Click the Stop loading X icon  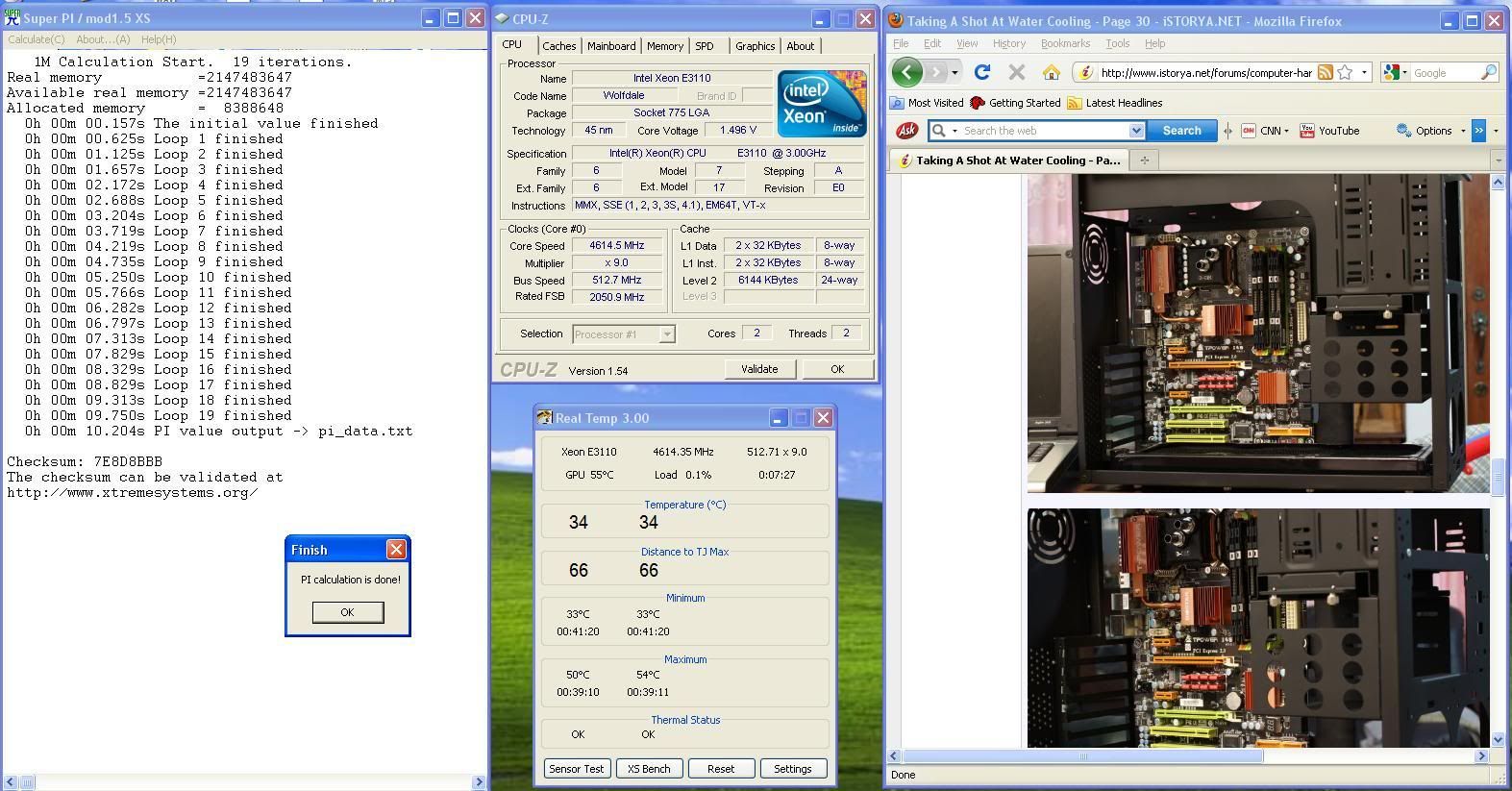coord(1016,72)
